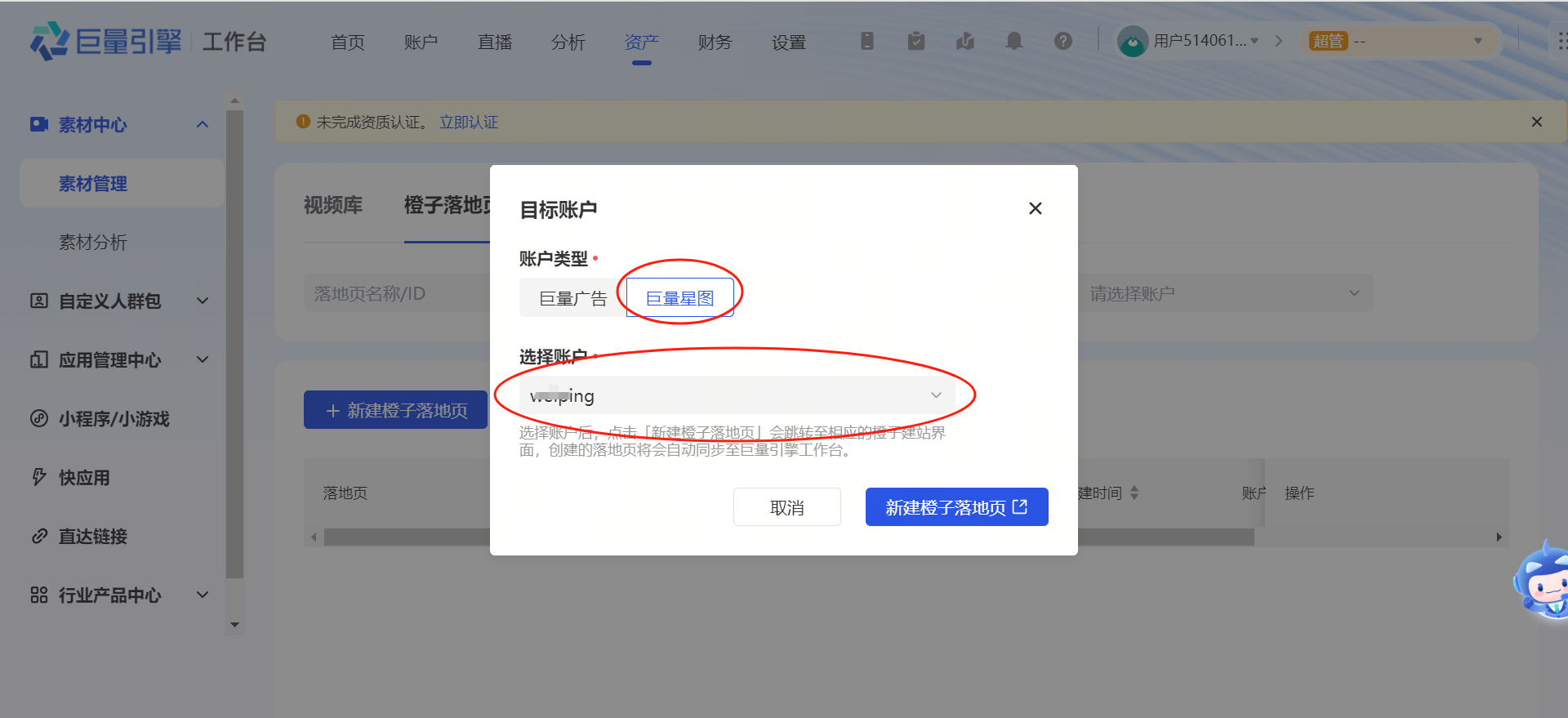Click the 落地页名称/ID search field
1568x718 pixels.
click(396, 293)
